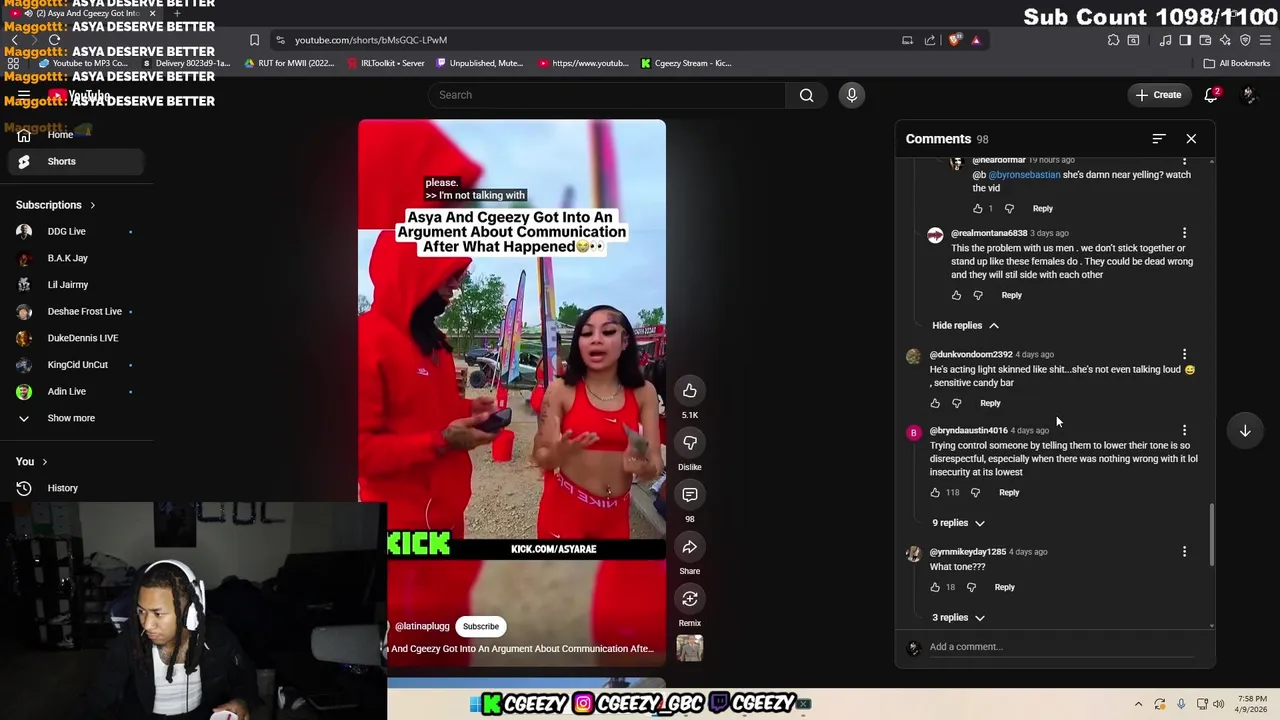Subscribe to @latinaplugg
This screenshot has height=720, width=1280.
tap(480, 626)
